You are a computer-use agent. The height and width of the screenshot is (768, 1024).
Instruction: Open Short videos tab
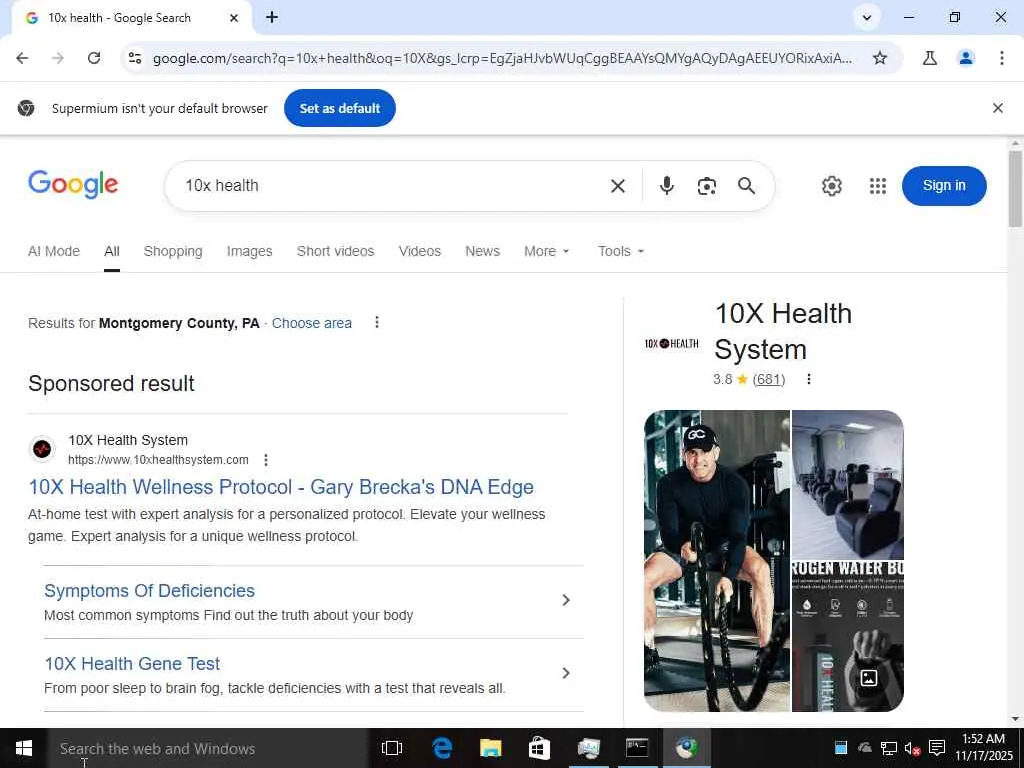click(336, 251)
